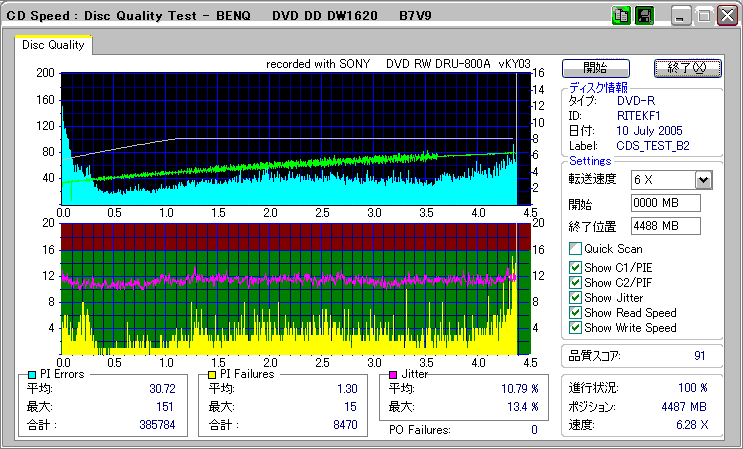Screen dimensions: 743x449
Task: Select the Disc Quality tab
Action: coord(53,45)
